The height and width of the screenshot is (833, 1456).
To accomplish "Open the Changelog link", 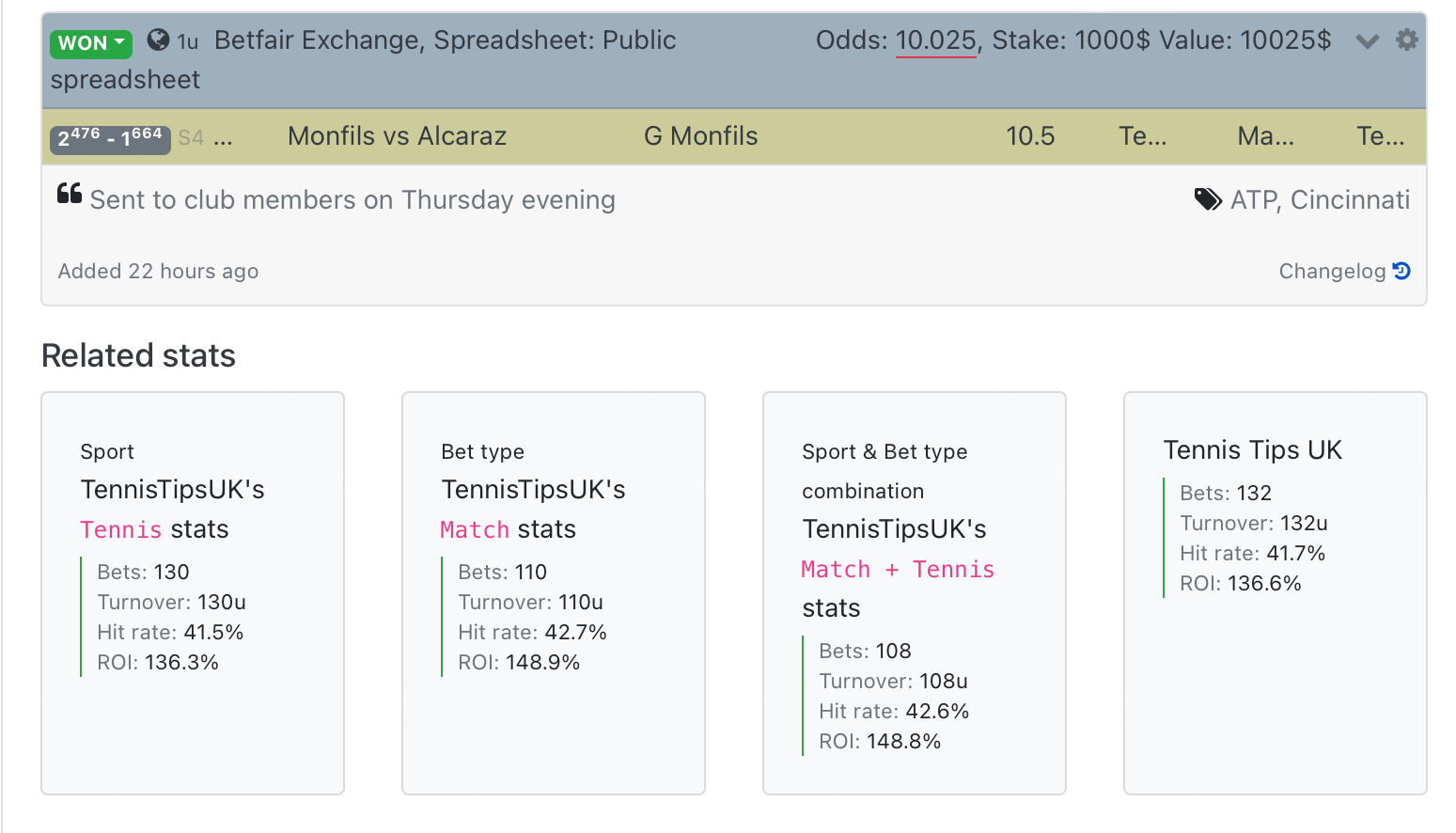I will point(1332,271).
